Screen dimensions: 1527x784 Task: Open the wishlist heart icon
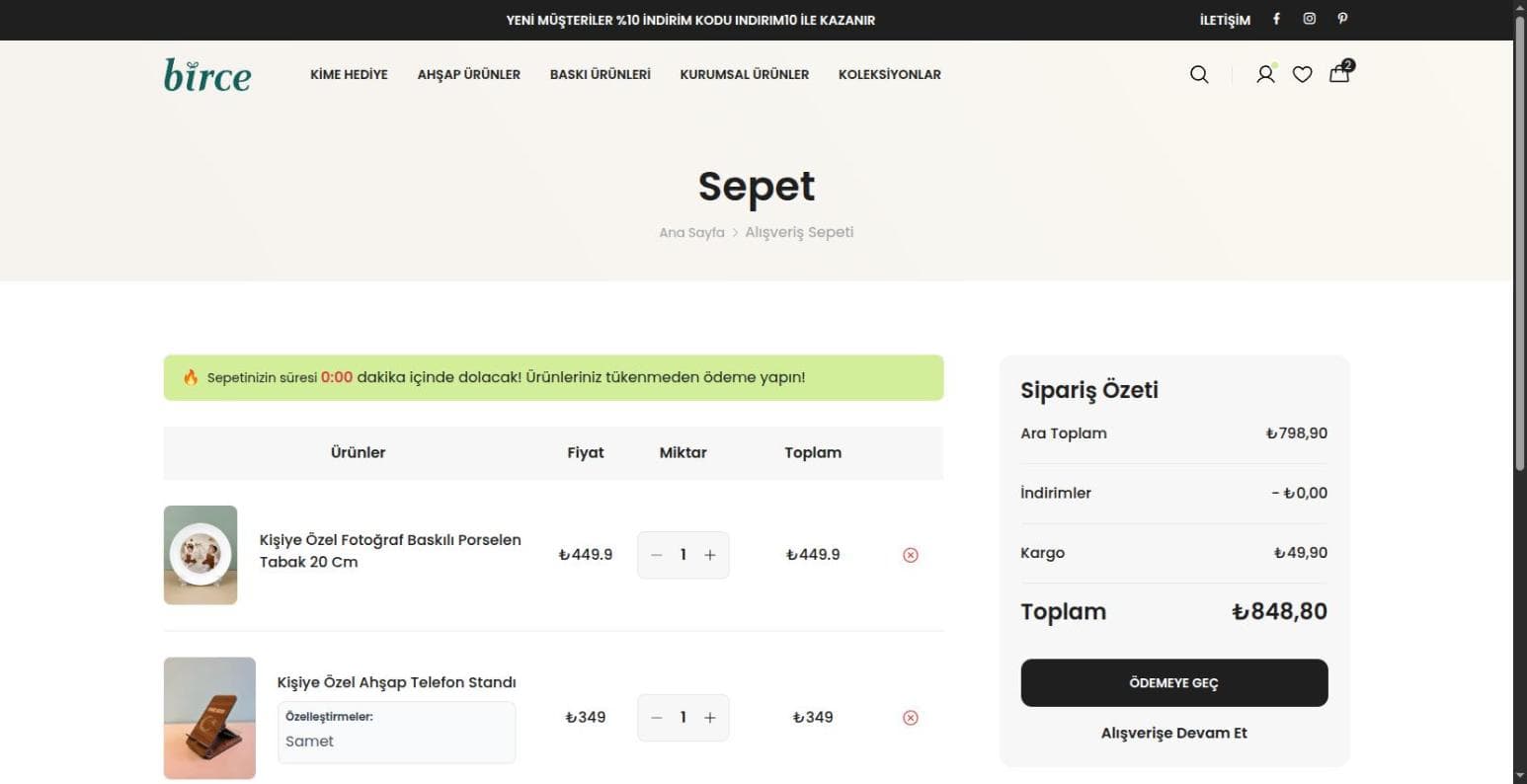click(x=1303, y=74)
